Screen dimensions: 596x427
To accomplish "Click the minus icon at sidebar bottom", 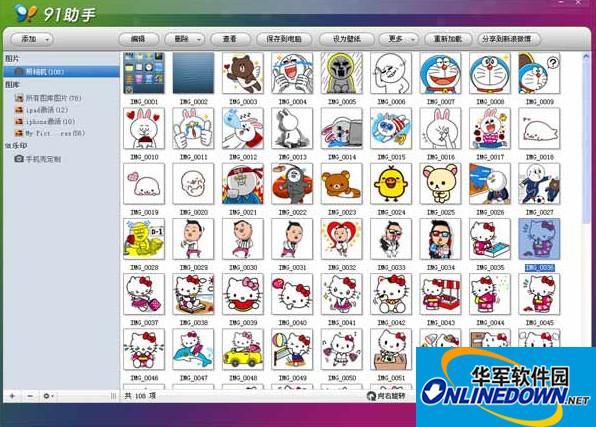I will [30, 396].
